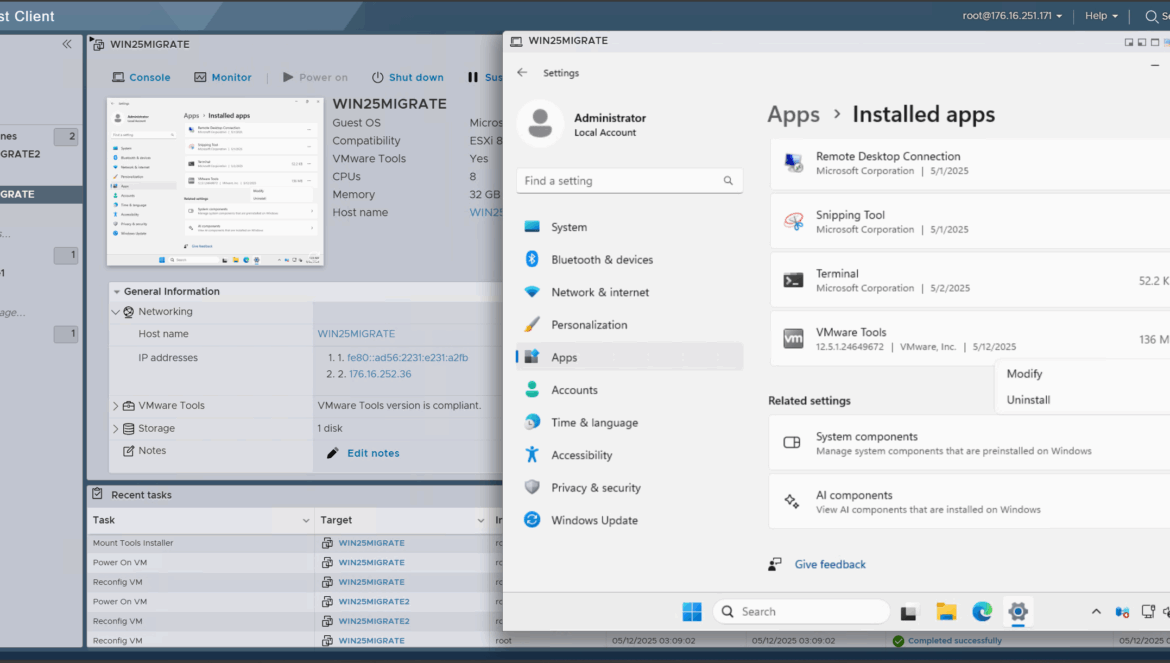This screenshot has width=1170, height=663.
Task: Open the Monitor view
Action: [222, 78]
